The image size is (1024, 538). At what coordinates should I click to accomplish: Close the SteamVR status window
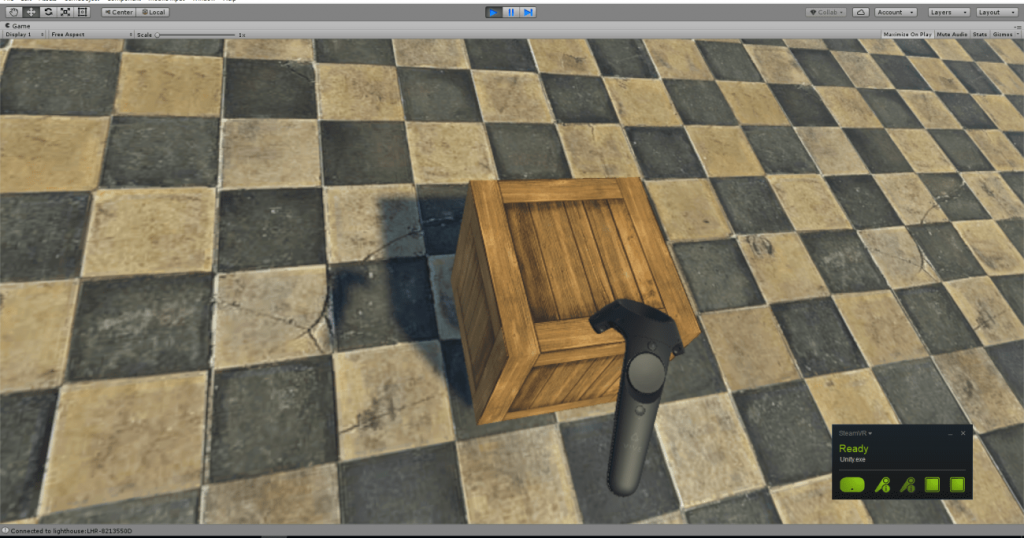(963, 433)
